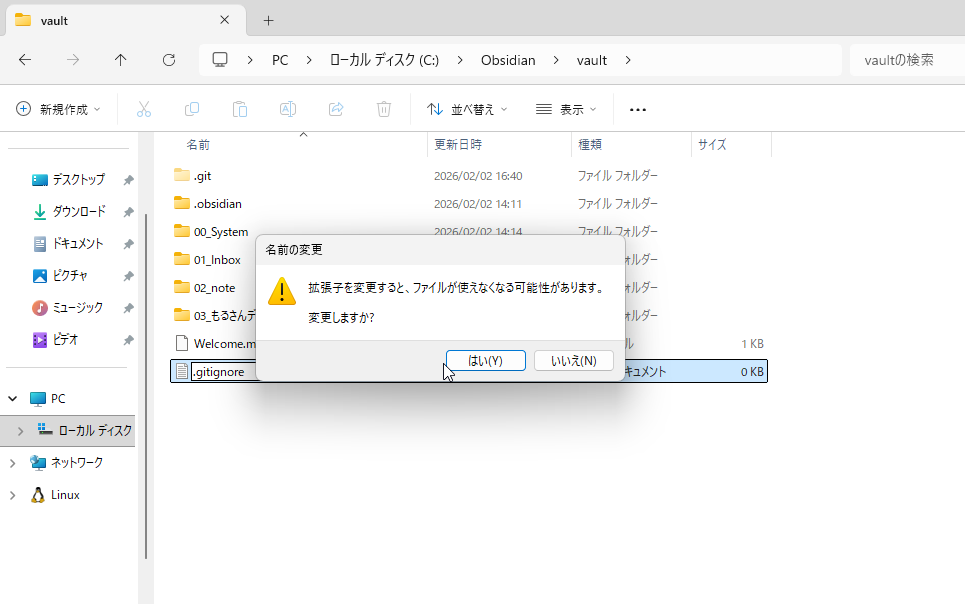Image resolution: width=965 pixels, height=604 pixels.
Task: Click the Paste clipboard icon
Action: click(240, 109)
